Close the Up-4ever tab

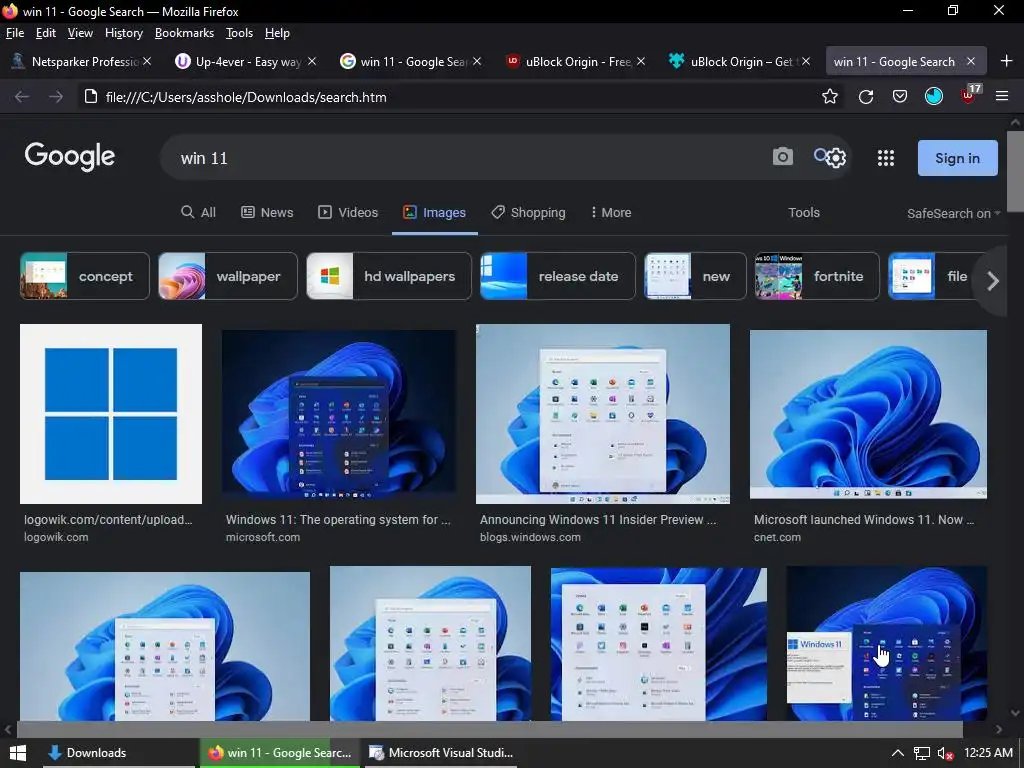point(312,61)
